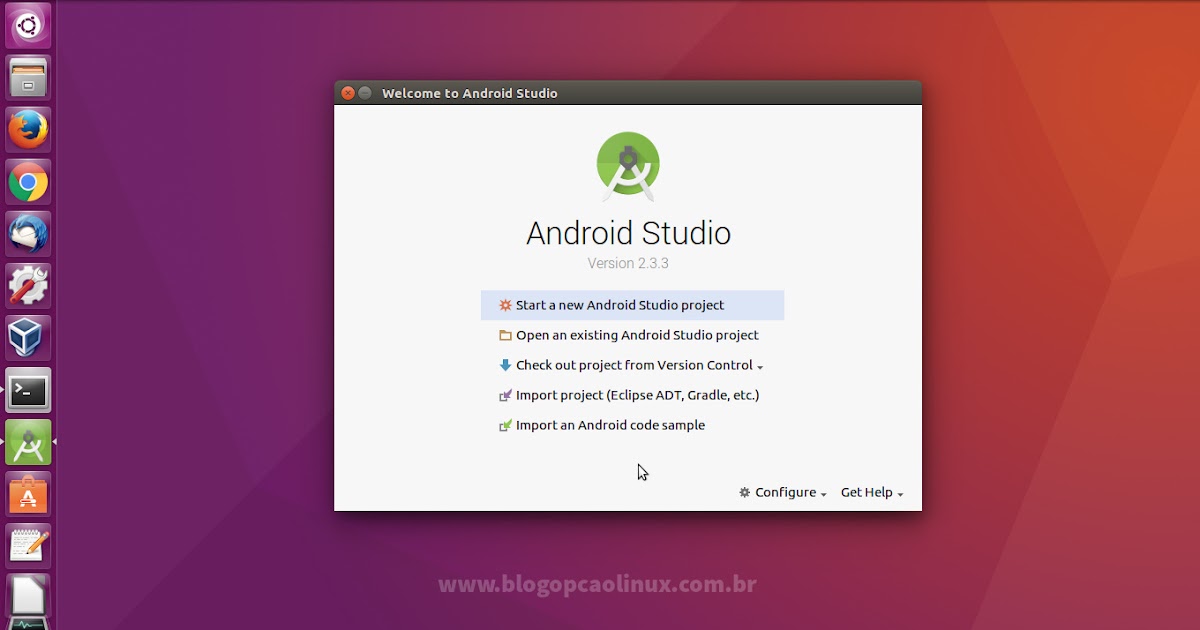1200x630 pixels.
Task: Open the Terminal from the launcher
Action: click(28, 390)
